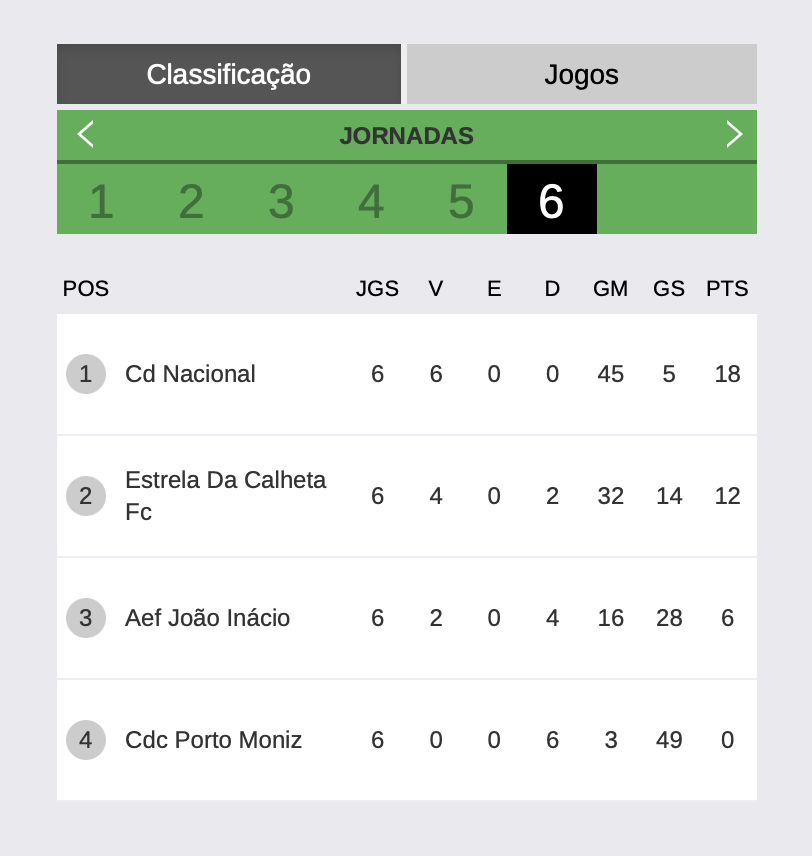Click the Aef João Inácio team name

coord(207,618)
